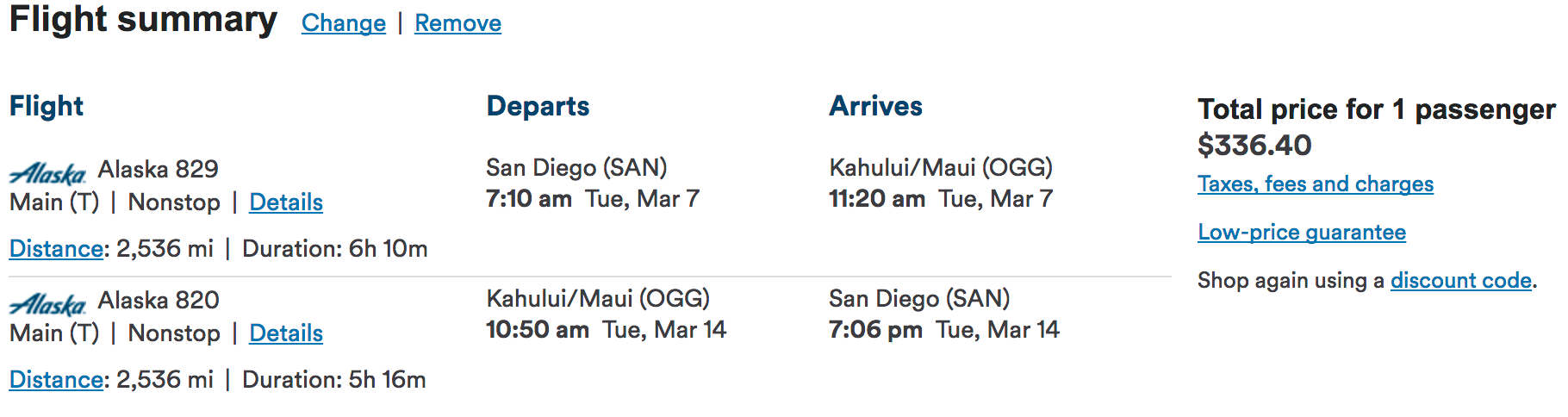Click the Flight summary heading
1568x417 pixels.
pyautogui.click(x=143, y=20)
